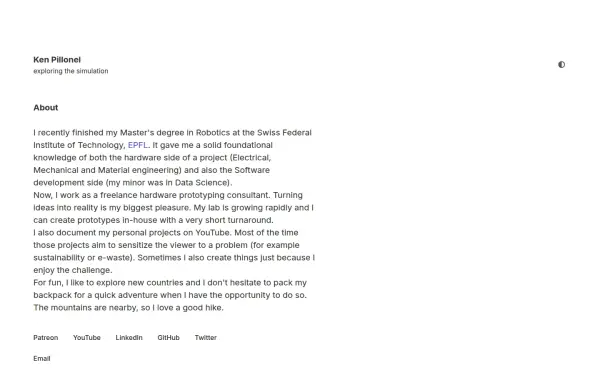This screenshot has width=600, height=375.
Task: Click the "e-waste" word in the paragraph
Action: tap(114, 258)
